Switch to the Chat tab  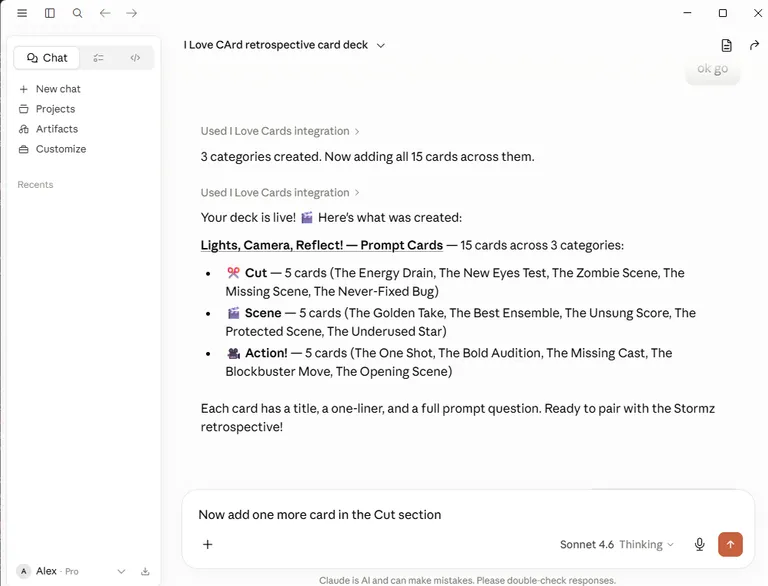tap(47, 58)
